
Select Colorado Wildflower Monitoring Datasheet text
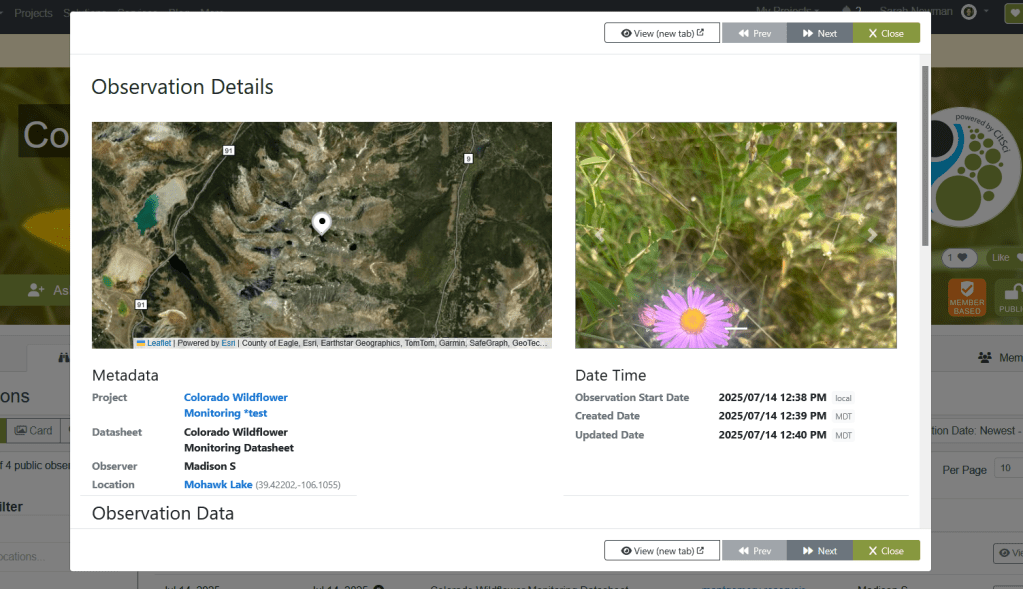click(x=239, y=440)
